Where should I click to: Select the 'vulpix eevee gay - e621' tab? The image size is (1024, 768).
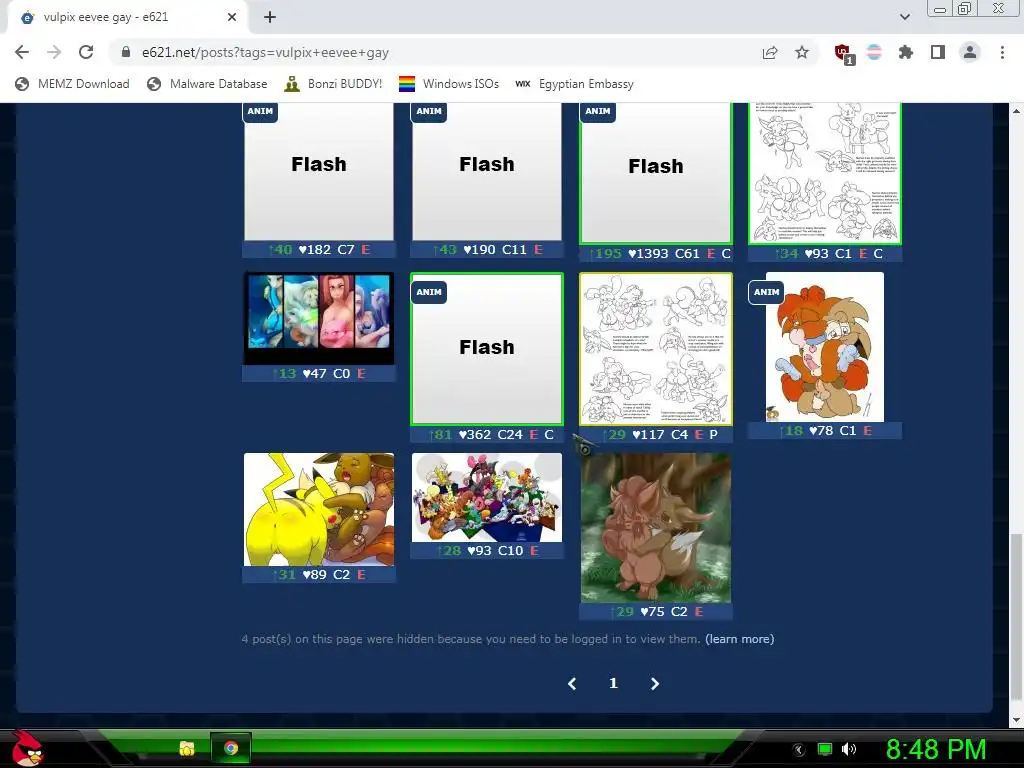(x=127, y=17)
